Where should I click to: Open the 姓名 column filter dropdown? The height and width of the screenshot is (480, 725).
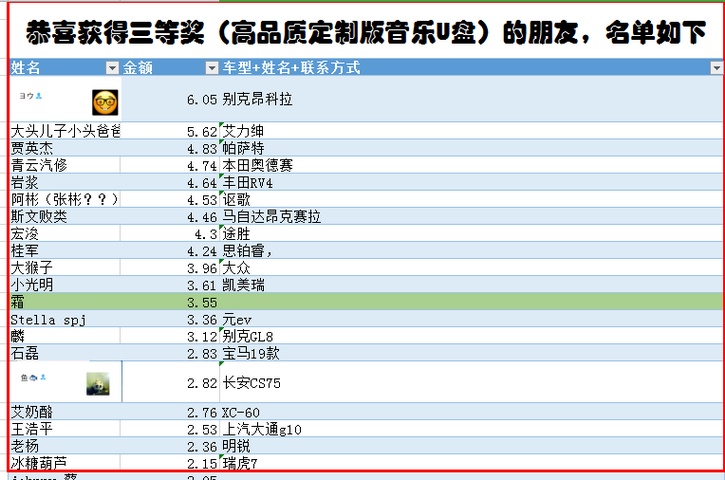[x=112, y=68]
